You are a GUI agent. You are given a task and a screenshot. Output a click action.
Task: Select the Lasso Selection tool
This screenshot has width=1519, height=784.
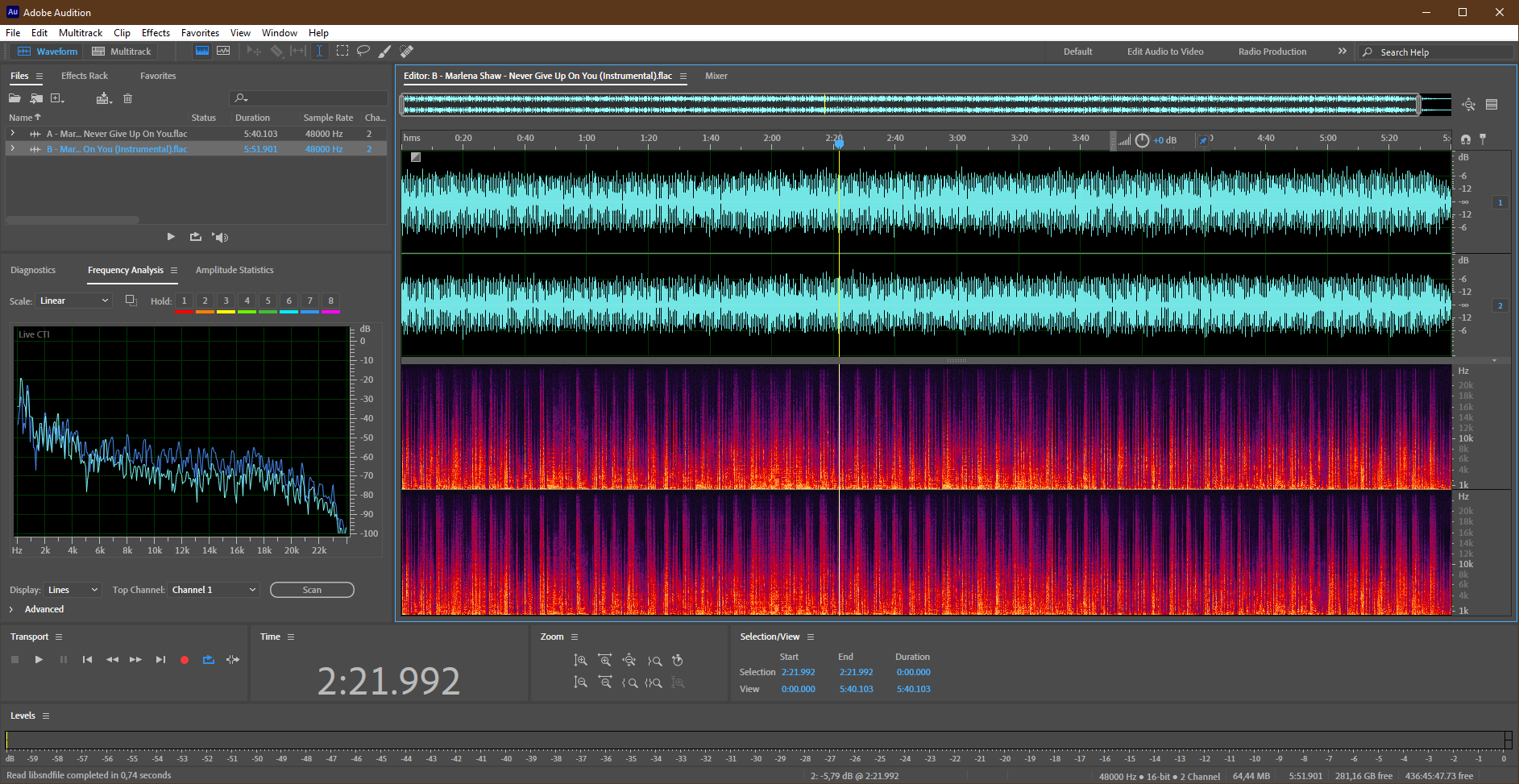pos(363,51)
